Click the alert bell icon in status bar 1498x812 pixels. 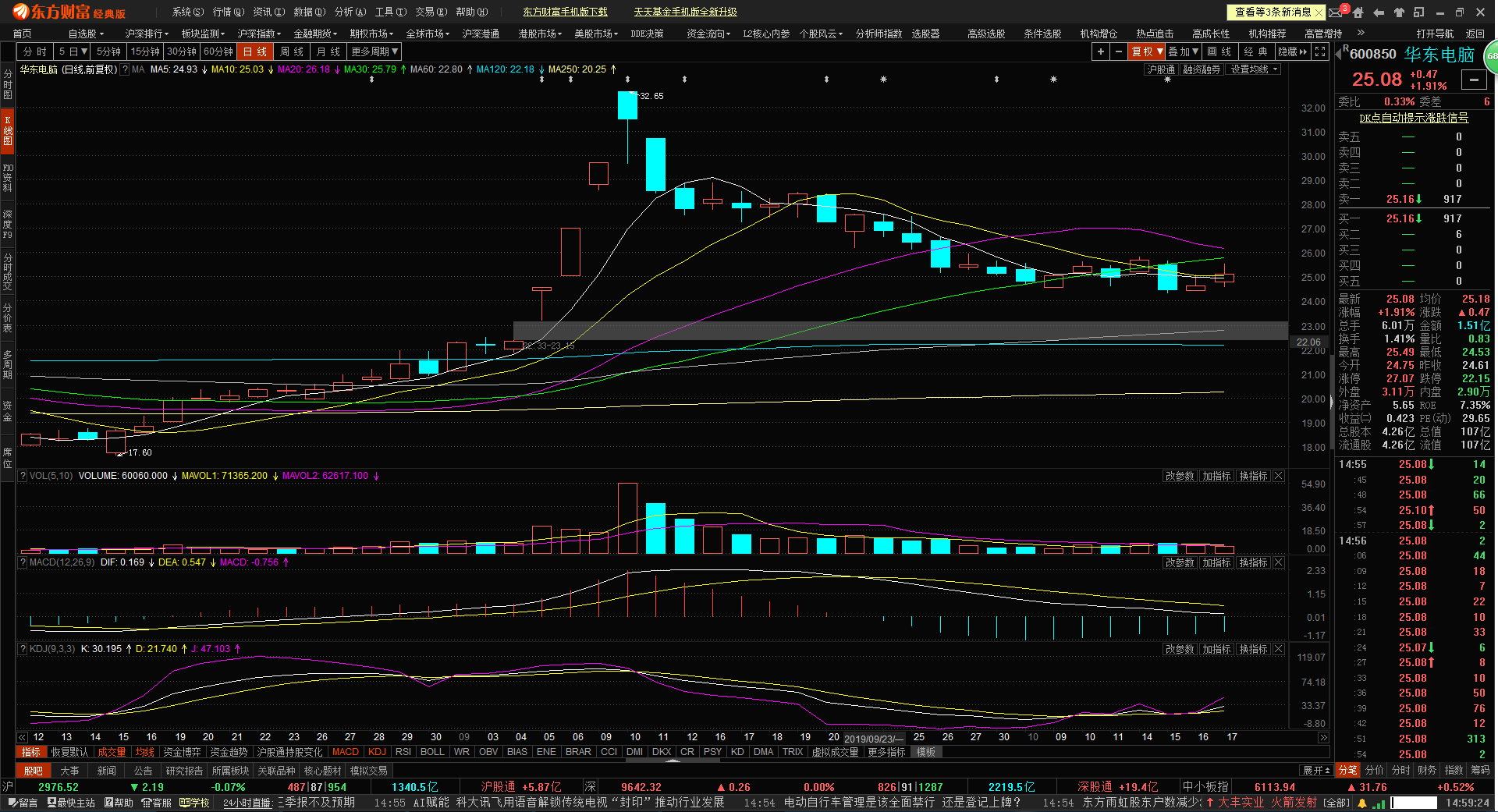point(1364,803)
